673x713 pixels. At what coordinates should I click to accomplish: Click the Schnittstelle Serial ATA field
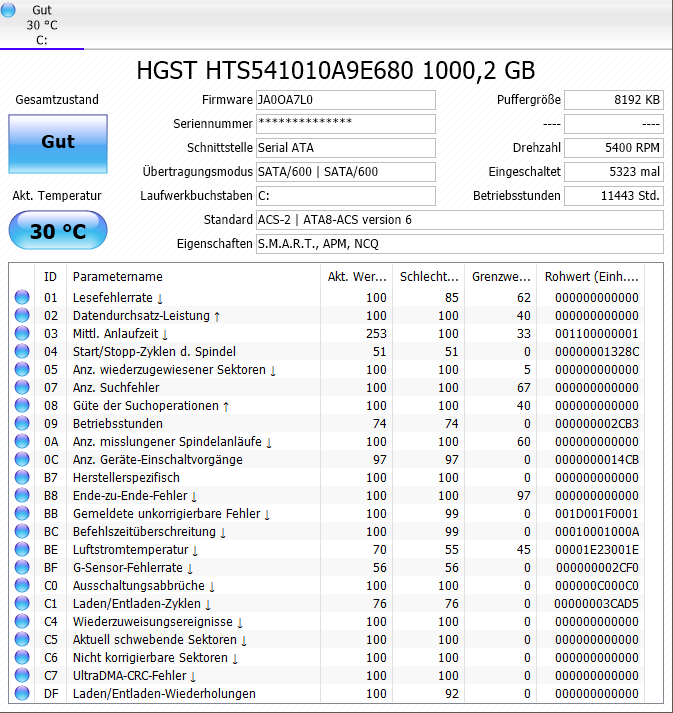346,148
